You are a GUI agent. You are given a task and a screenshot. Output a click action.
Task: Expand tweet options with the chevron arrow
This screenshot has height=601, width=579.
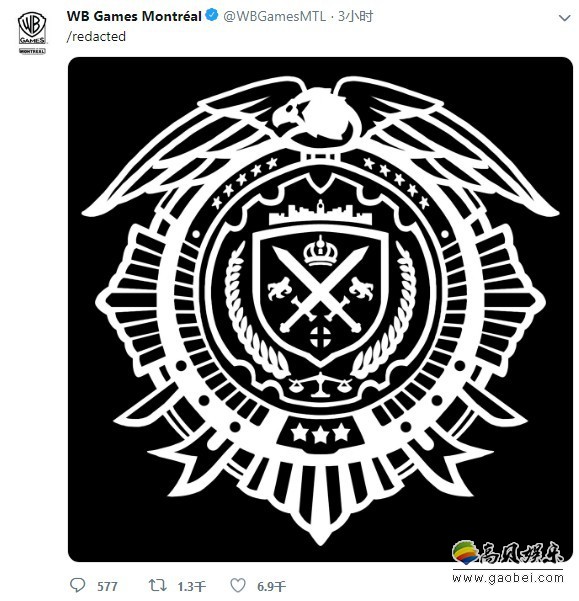tap(564, 18)
